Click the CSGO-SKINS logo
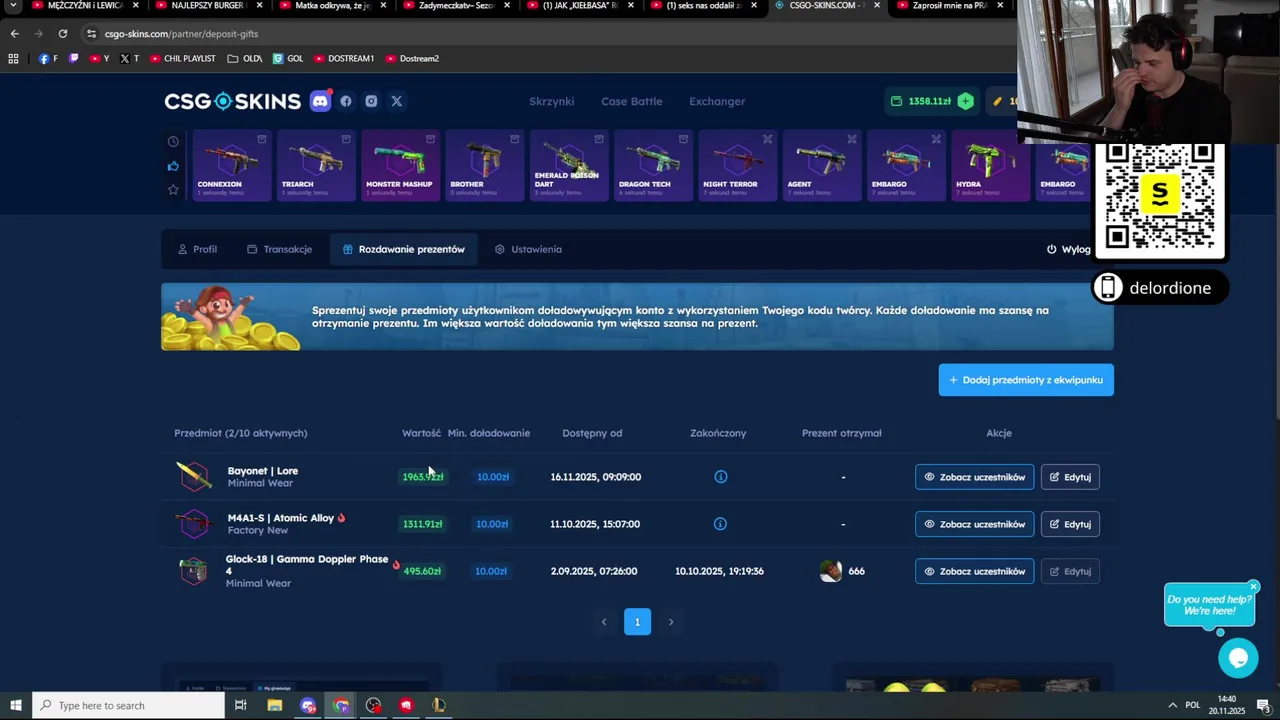This screenshot has width=1280, height=720. tap(232, 101)
